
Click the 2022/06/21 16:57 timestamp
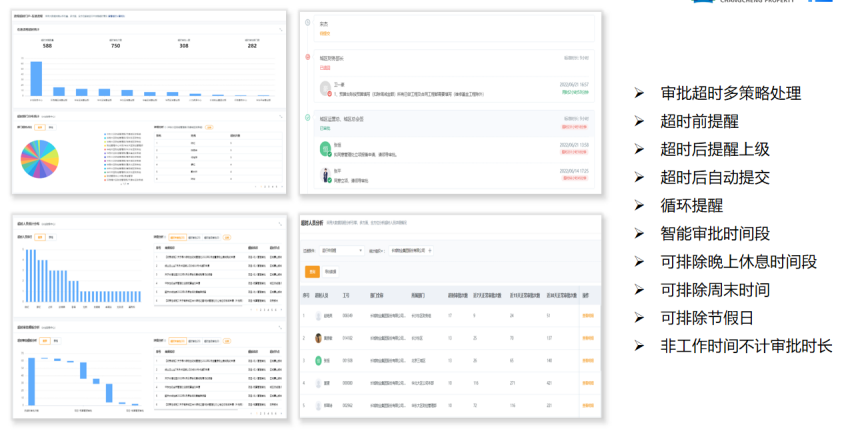tap(574, 84)
